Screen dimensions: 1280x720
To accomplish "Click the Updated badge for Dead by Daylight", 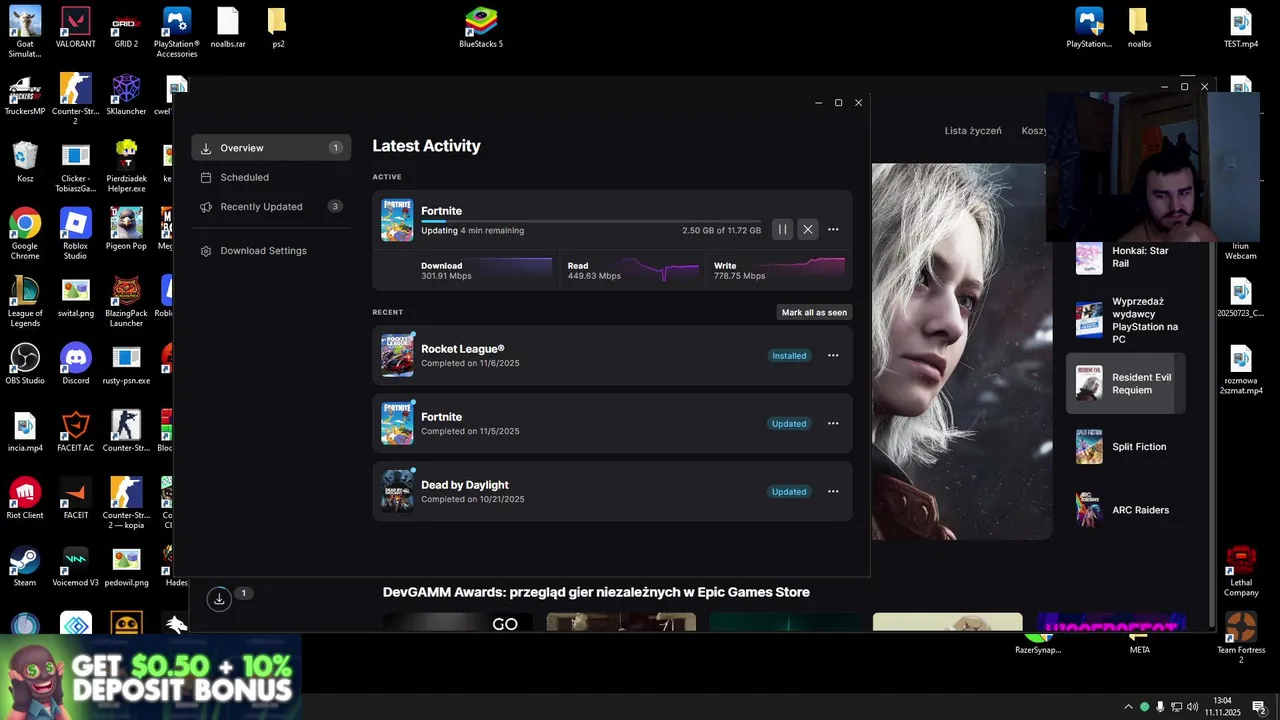I will (789, 491).
